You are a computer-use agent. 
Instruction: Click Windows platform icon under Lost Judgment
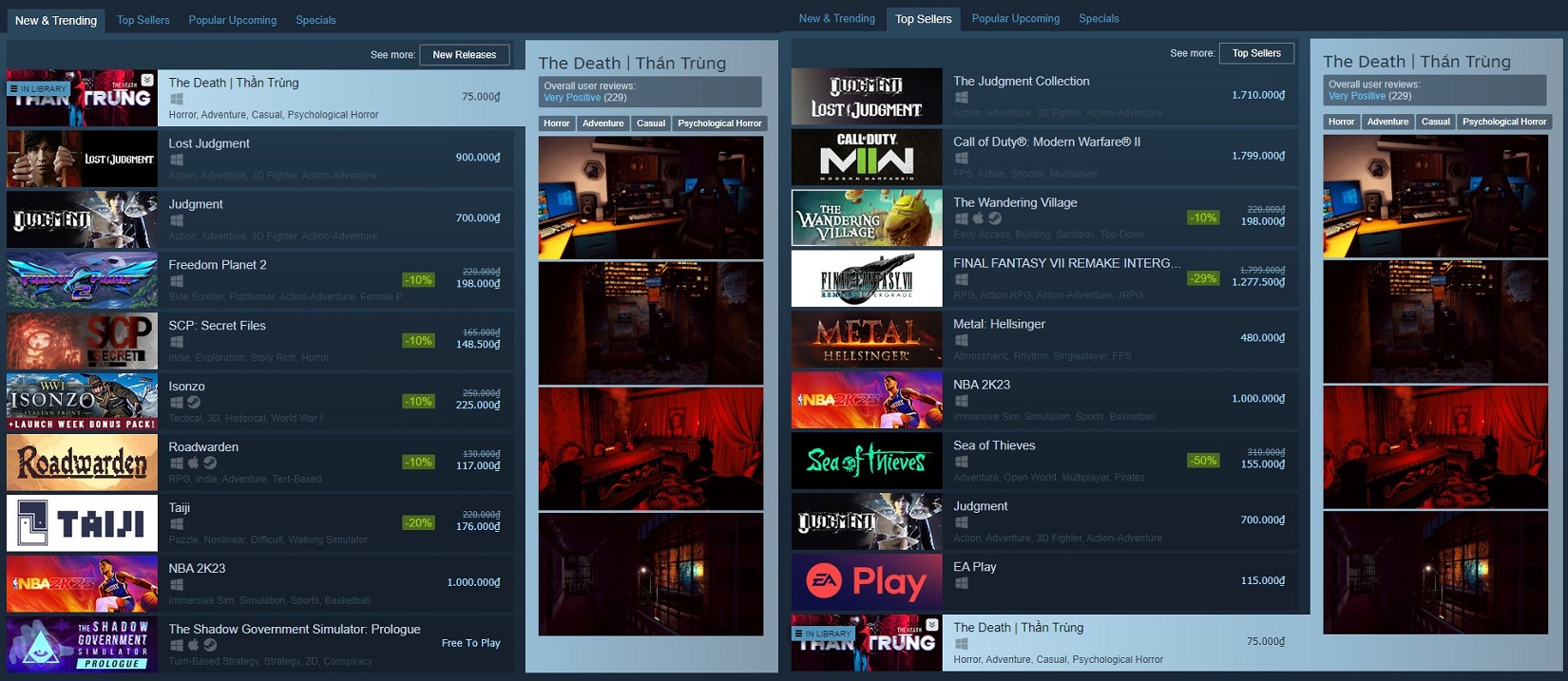click(x=177, y=160)
